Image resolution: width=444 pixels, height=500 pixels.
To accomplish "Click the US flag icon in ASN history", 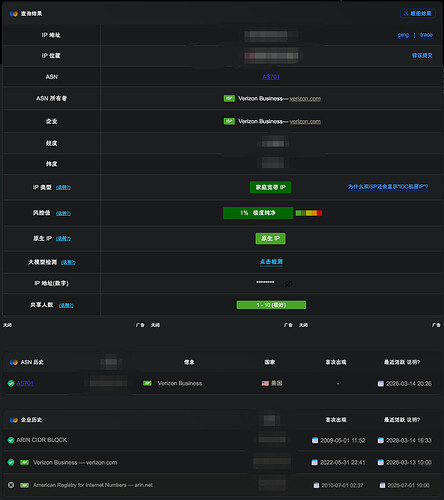I will point(265,383).
